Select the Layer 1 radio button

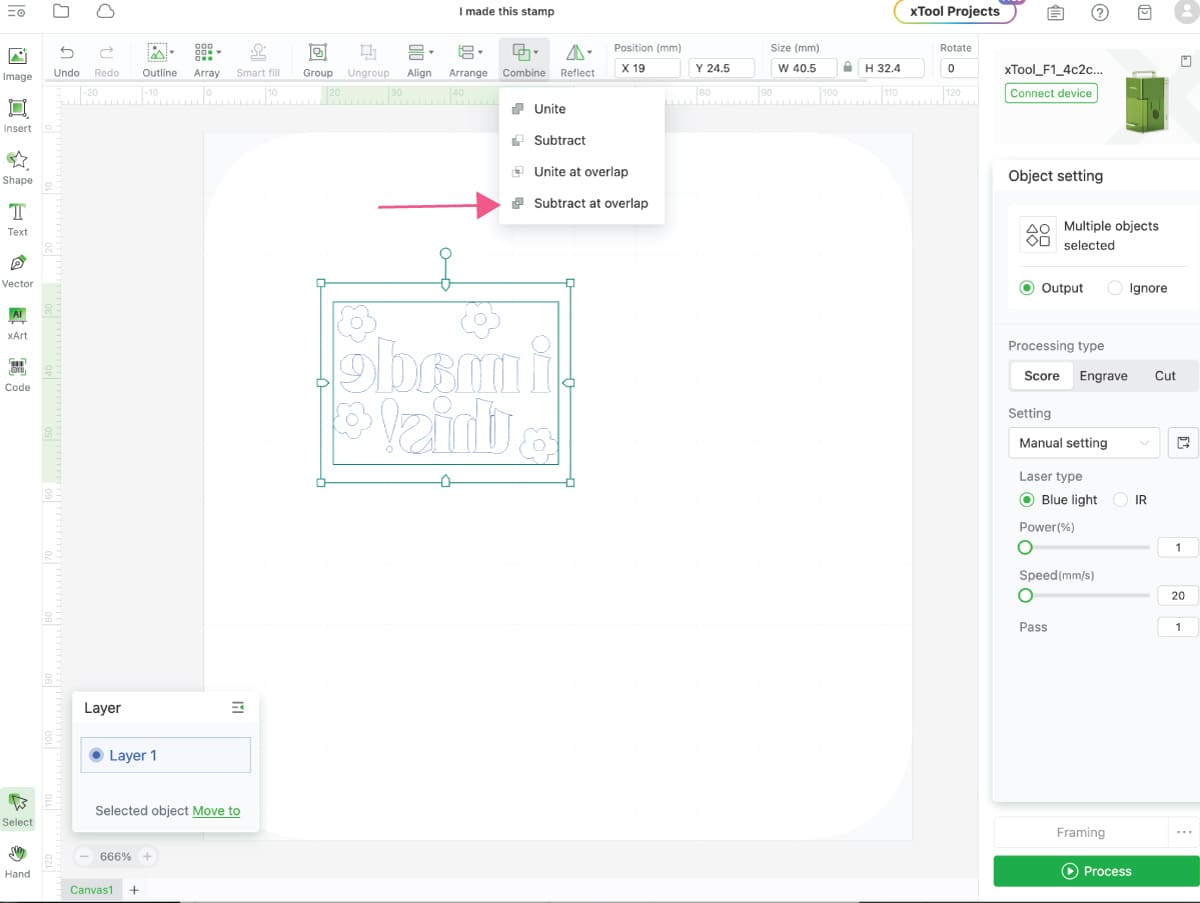(x=96, y=755)
